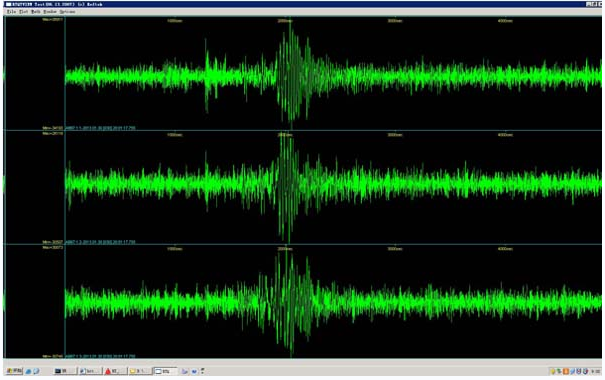Click the orange system tray icon

566,371
